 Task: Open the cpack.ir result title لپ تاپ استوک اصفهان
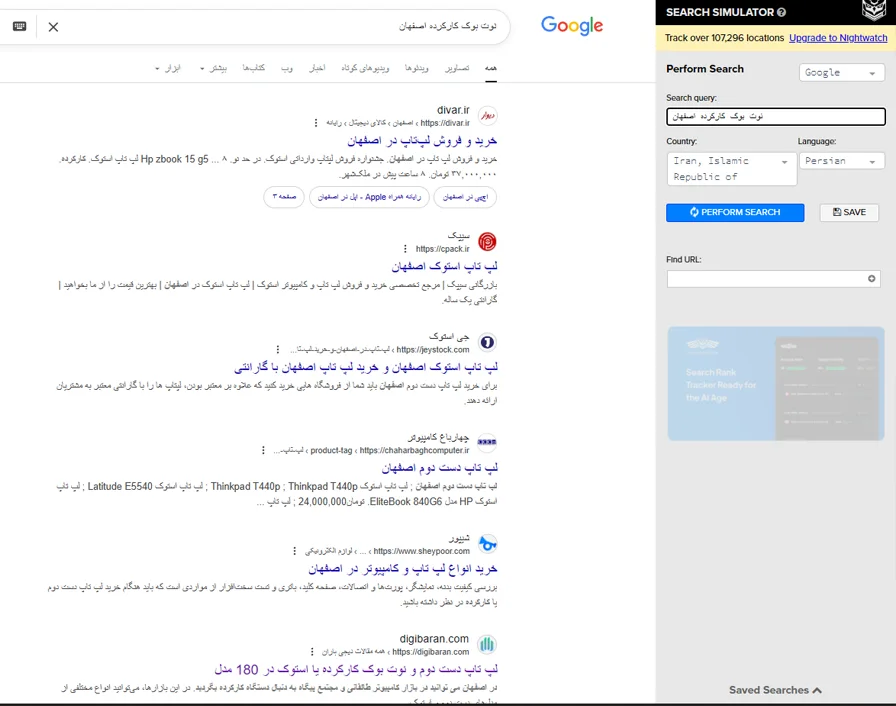[445, 266]
